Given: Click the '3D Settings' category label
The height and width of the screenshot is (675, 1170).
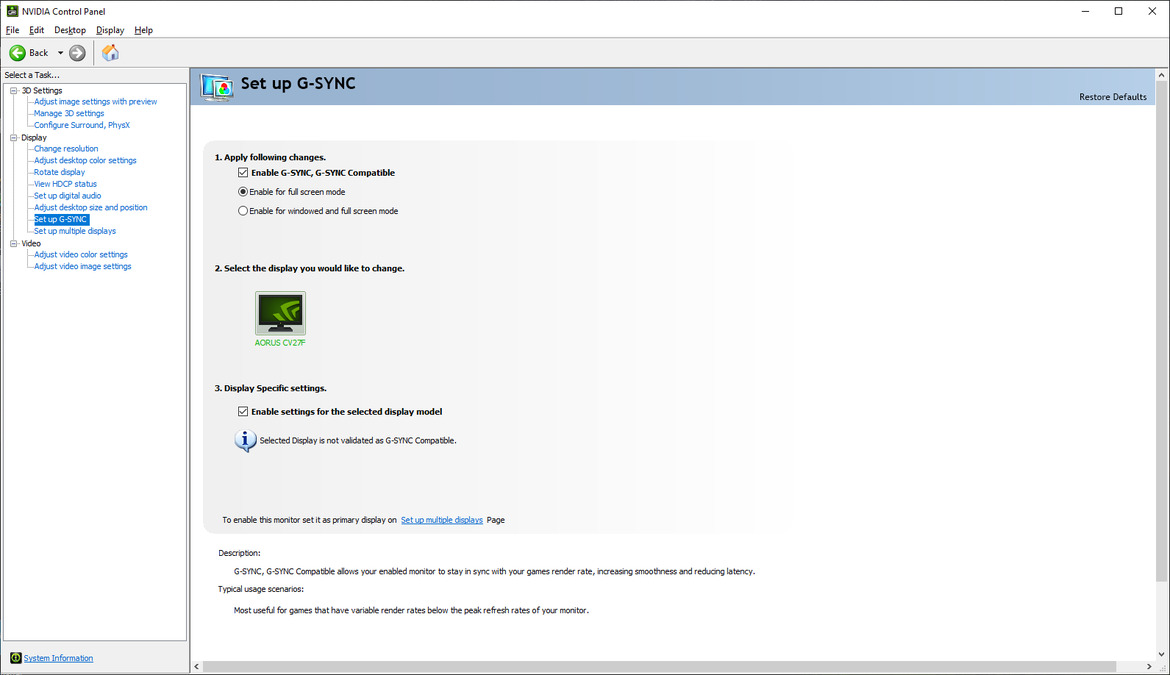Looking at the screenshot, I should (x=42, y=90).
